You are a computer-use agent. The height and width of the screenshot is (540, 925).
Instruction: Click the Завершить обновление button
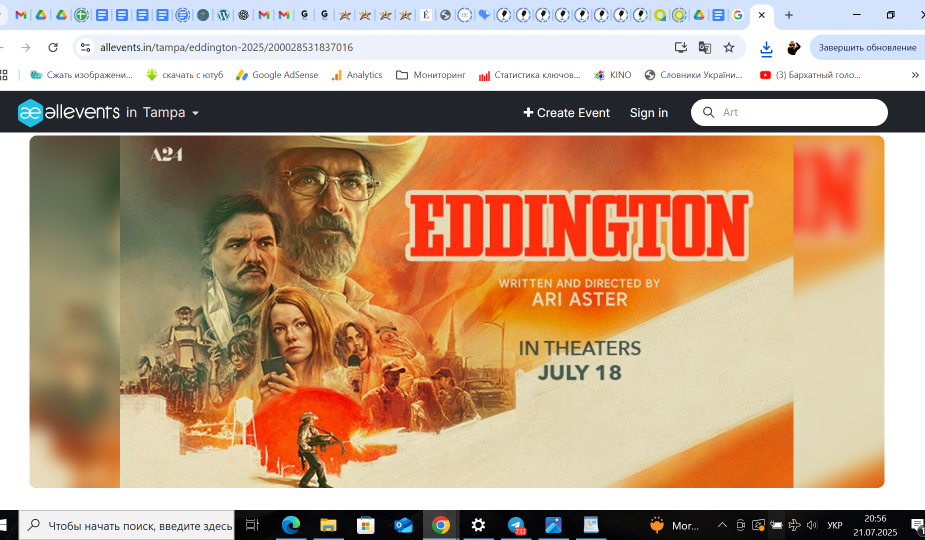[867, 47]
